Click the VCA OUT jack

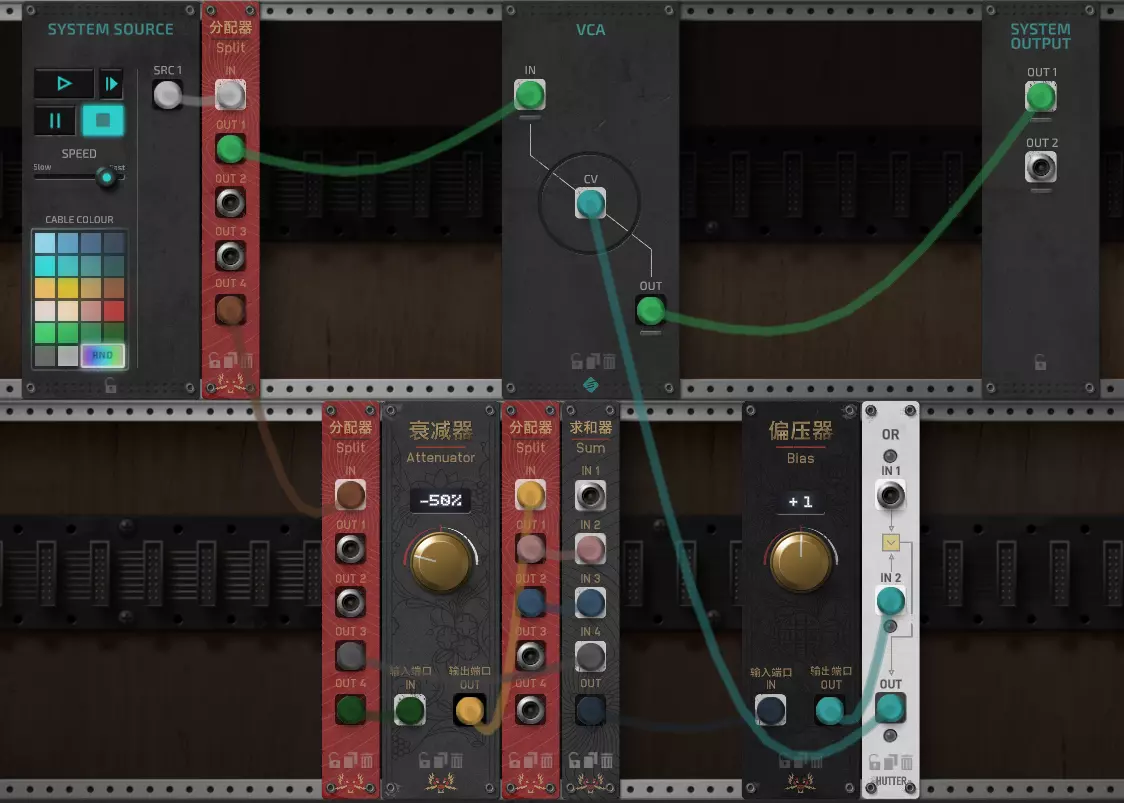click(651, 310)
